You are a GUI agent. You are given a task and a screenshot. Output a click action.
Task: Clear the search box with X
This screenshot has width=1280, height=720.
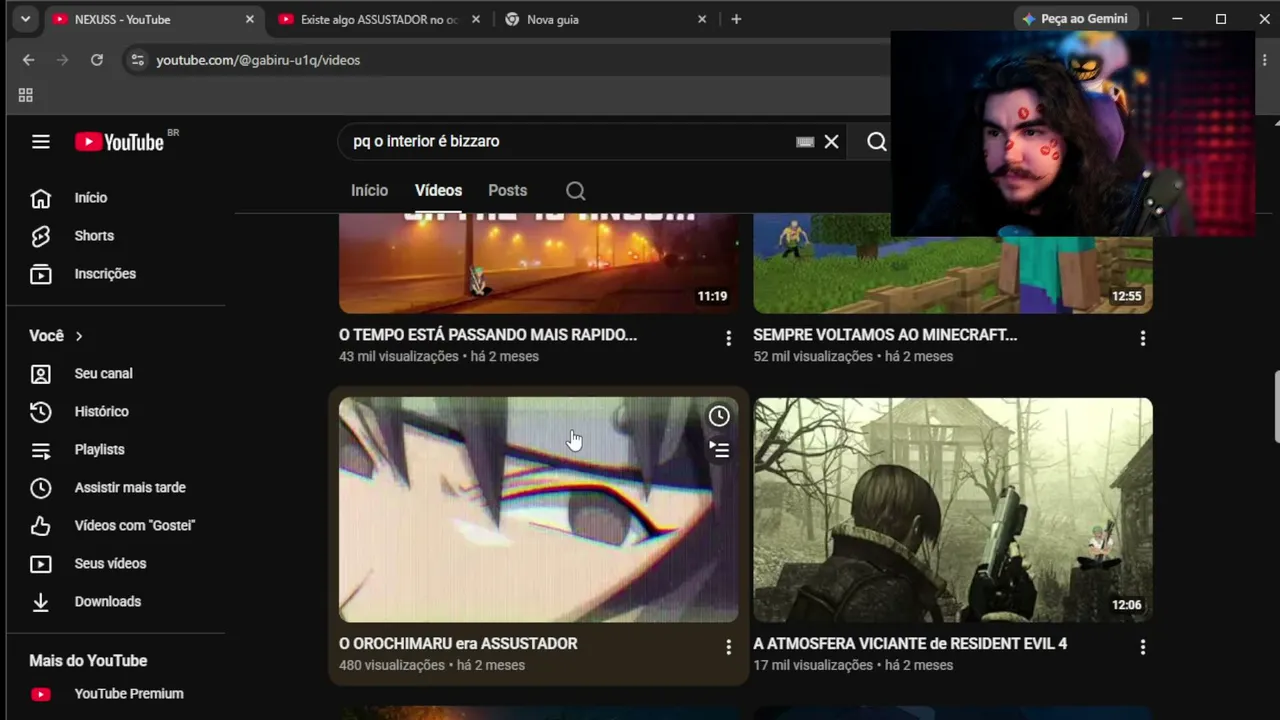coord(831,142)
